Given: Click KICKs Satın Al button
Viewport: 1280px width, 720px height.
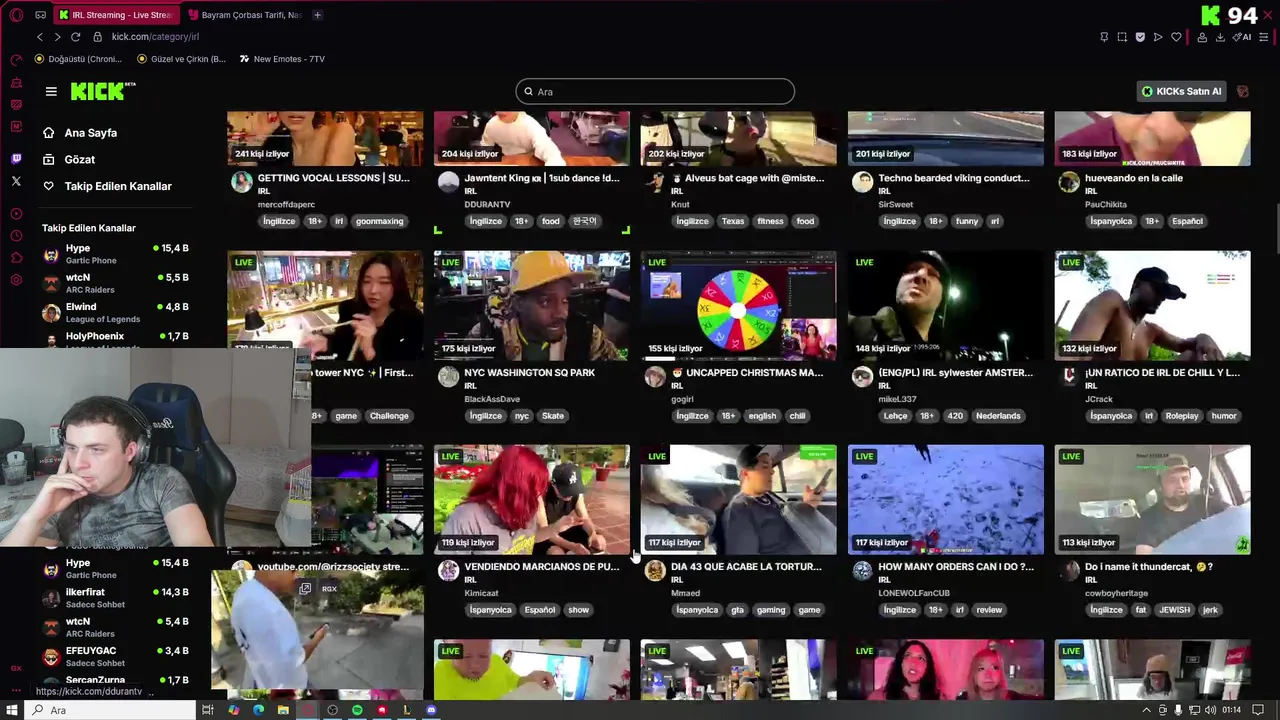Looking at the screenshot, I should tap(1182, 91).
